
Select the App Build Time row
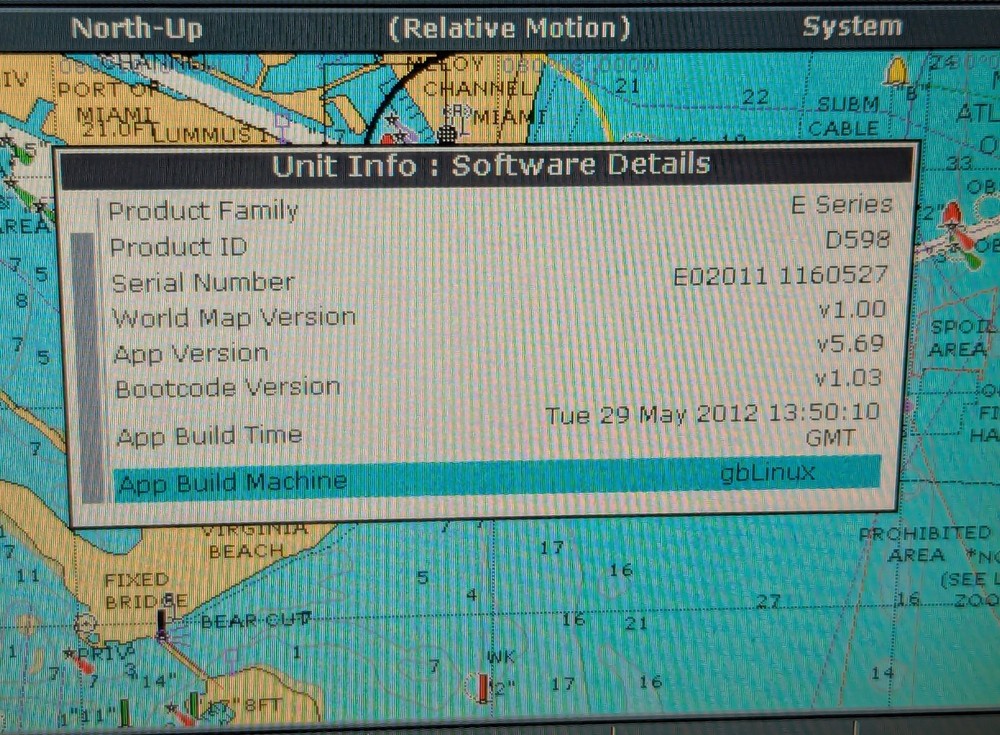499,426
